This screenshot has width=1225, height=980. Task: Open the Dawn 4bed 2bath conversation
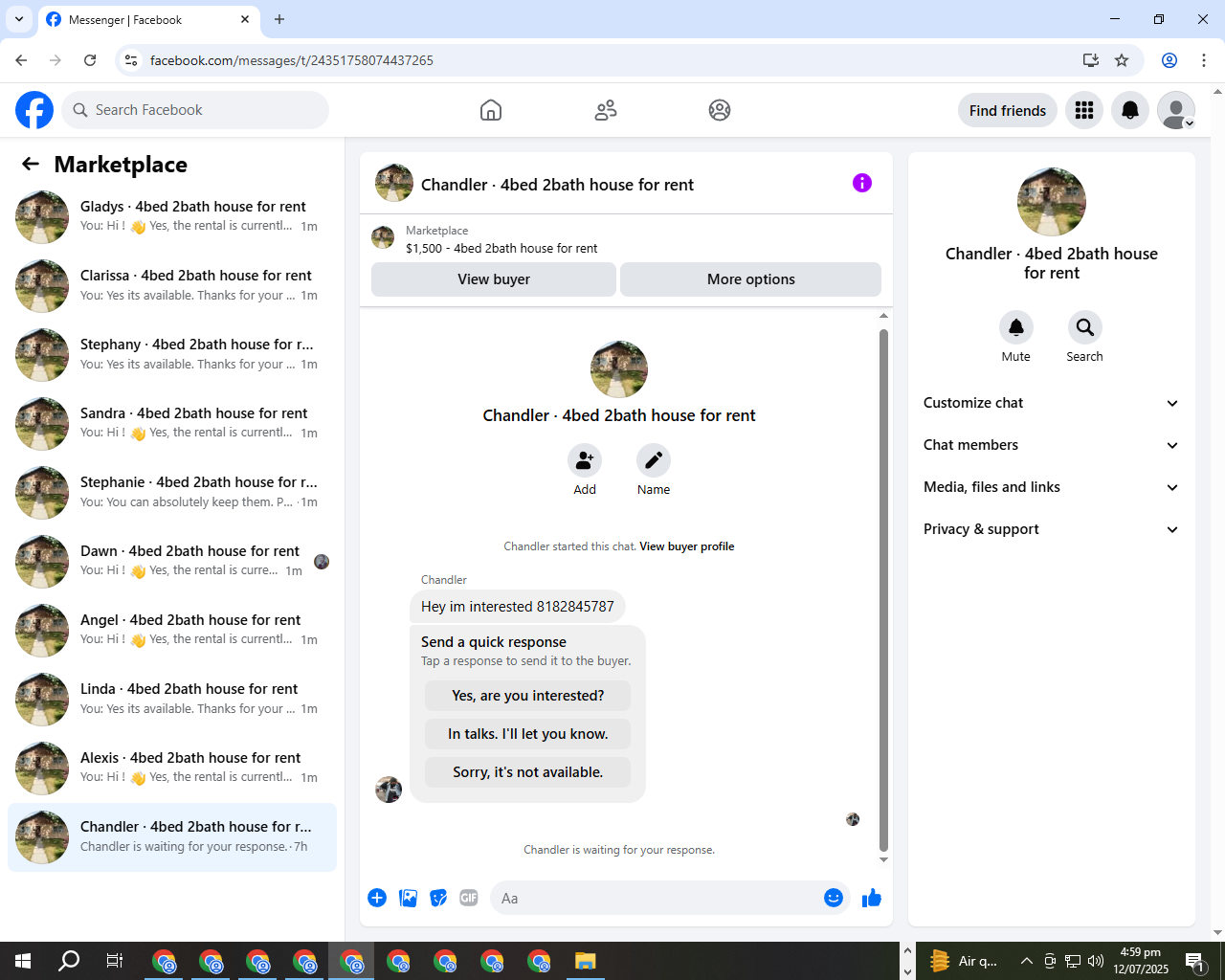172,562
